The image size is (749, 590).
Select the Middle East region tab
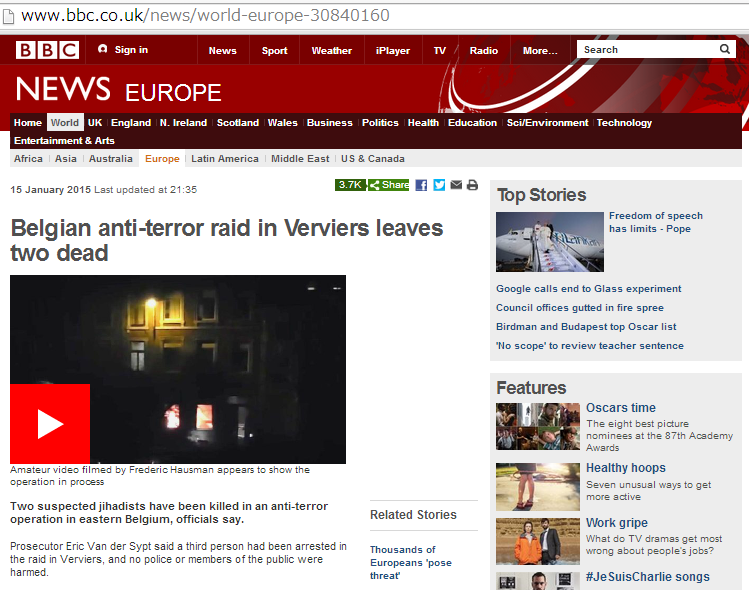[x=300, y=159]
